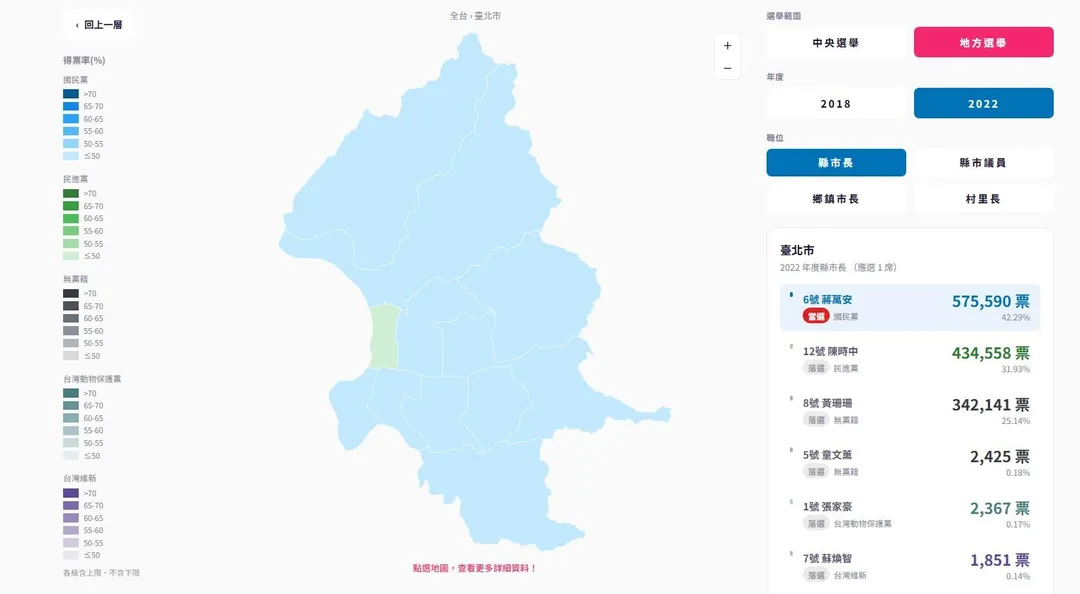This screenshot has height=594, width=1080.
Task: Choose the 2018 election year
Action: click(835, 103)
